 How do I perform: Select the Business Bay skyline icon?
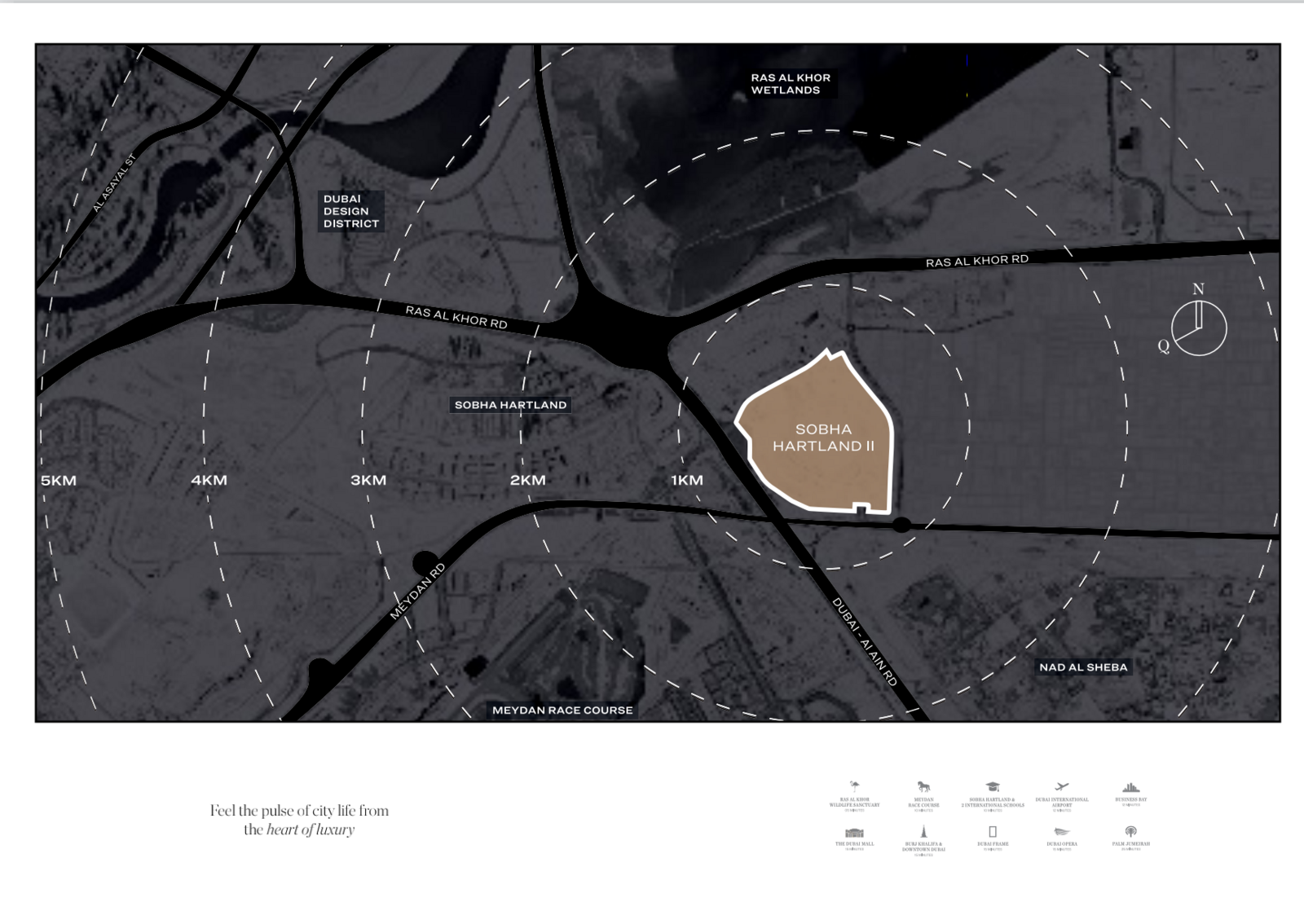click(1130, 787)
